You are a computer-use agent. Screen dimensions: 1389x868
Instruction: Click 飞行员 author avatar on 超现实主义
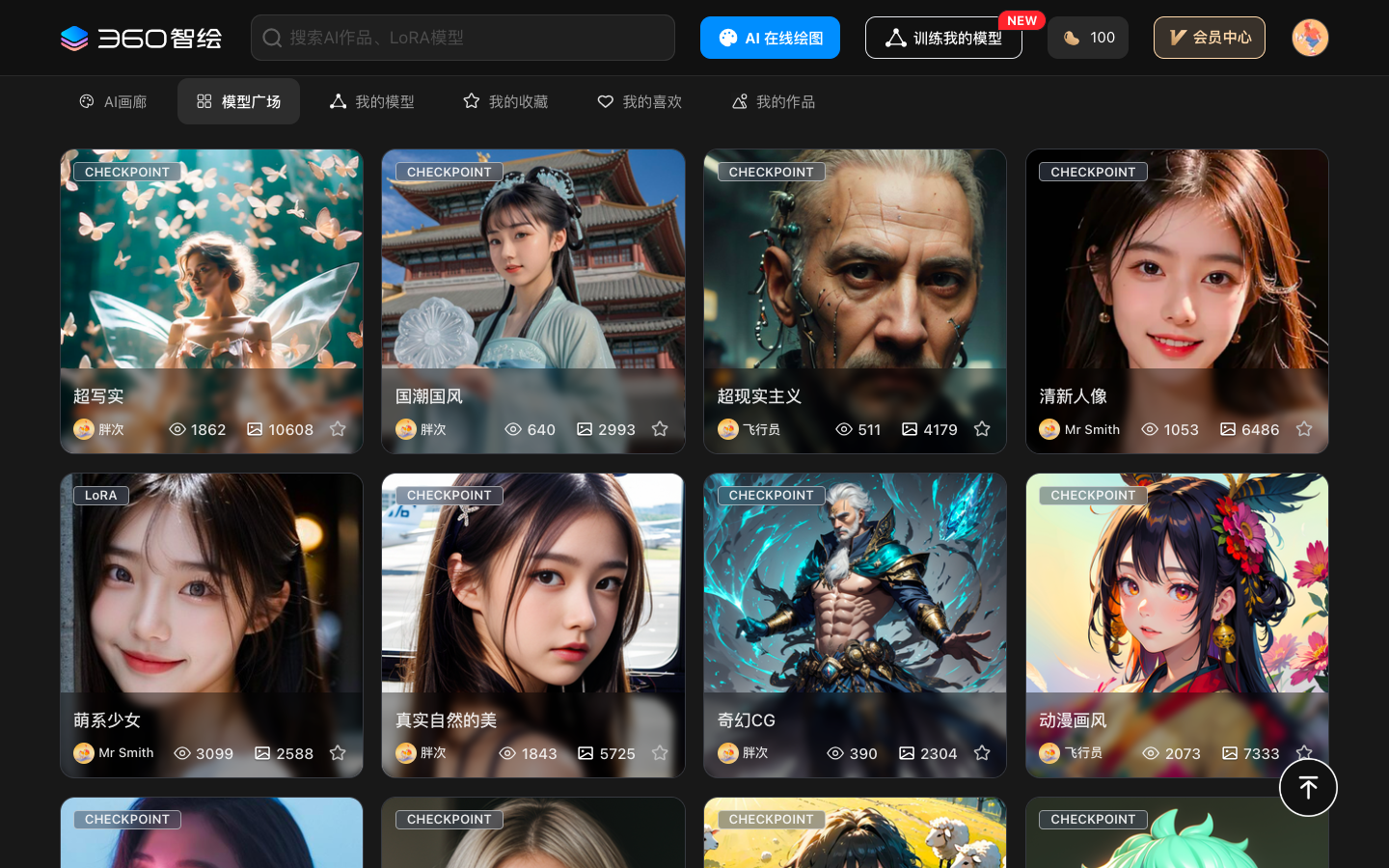(728, 429)
